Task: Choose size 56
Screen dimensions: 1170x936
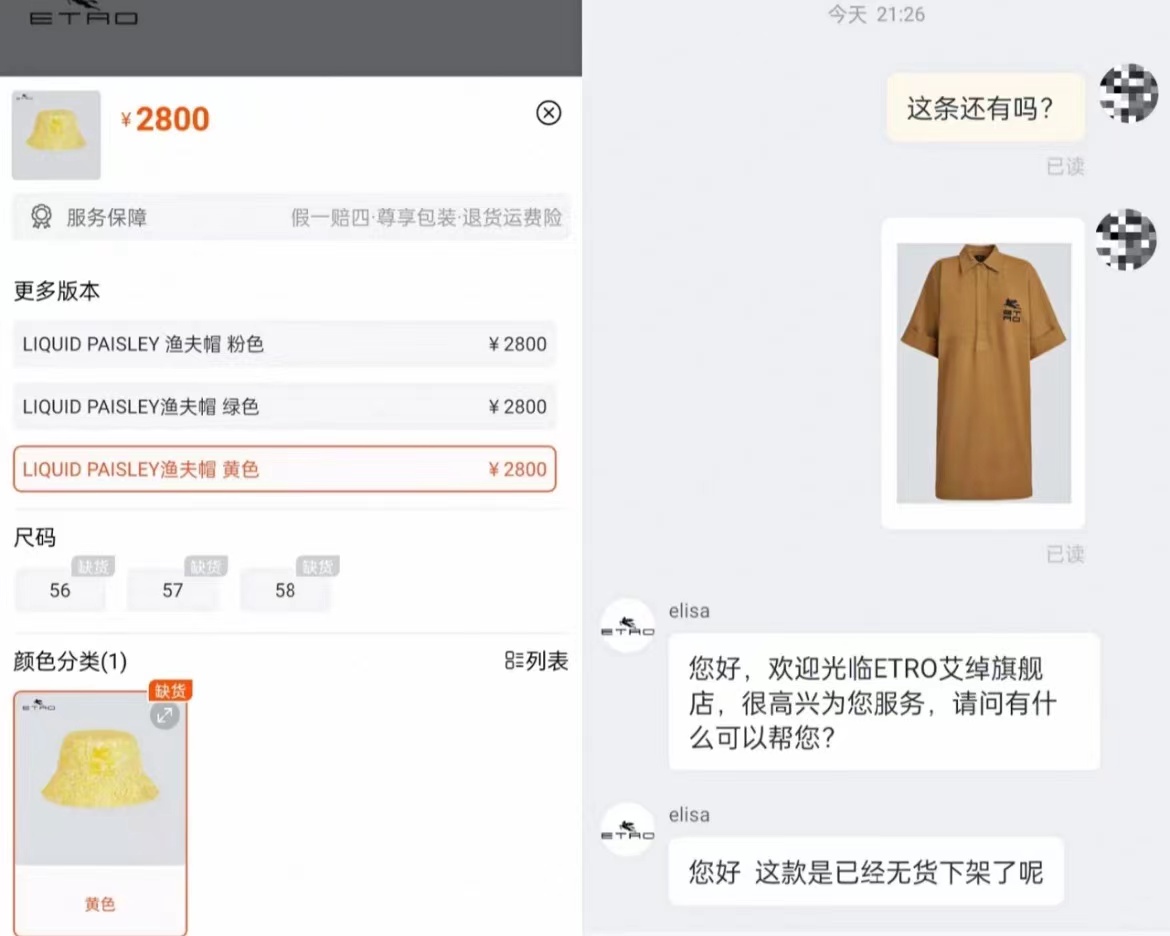Action: (x=60, y=590)
